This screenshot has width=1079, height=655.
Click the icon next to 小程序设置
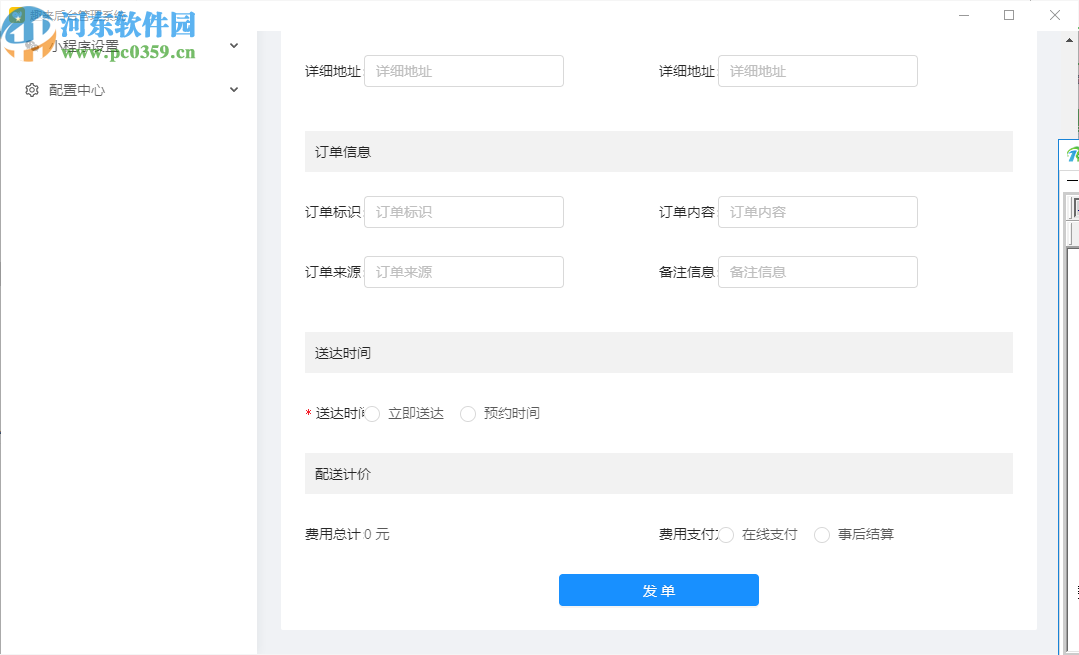click(x=31, y=45)
